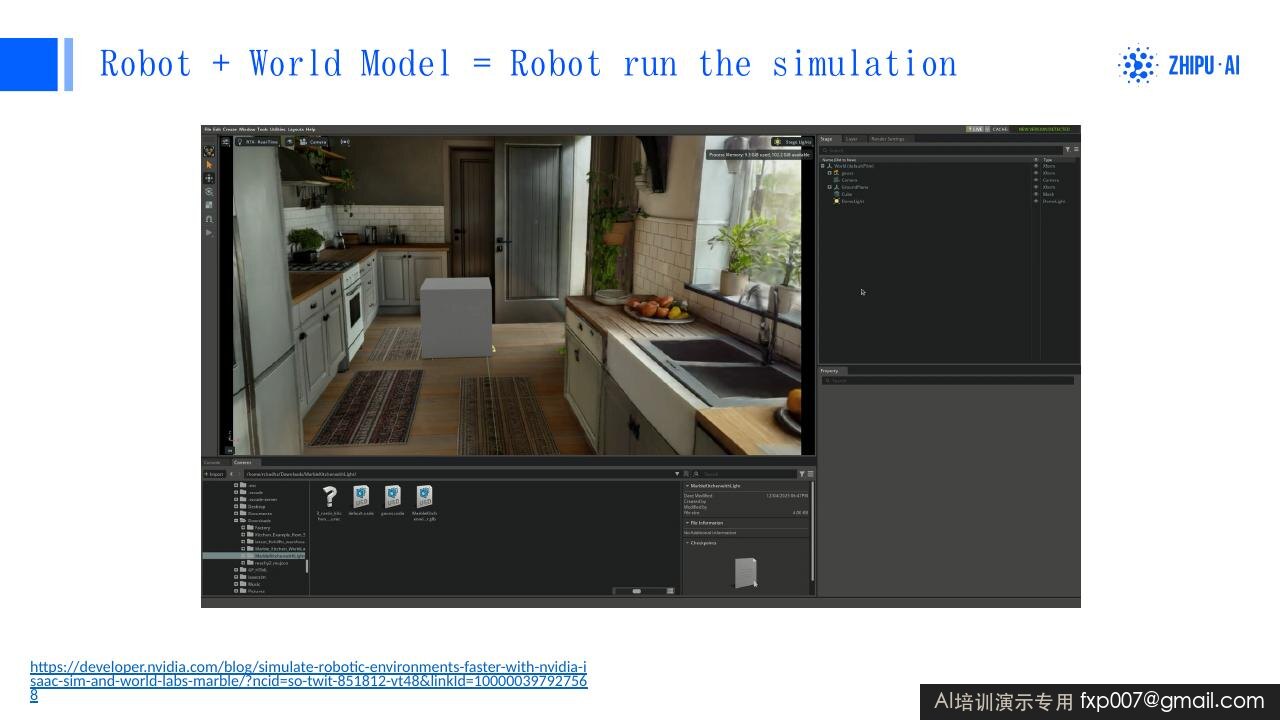Open the Stage Lights menu
Screen dimensions: 1280x720
point(793,142)
